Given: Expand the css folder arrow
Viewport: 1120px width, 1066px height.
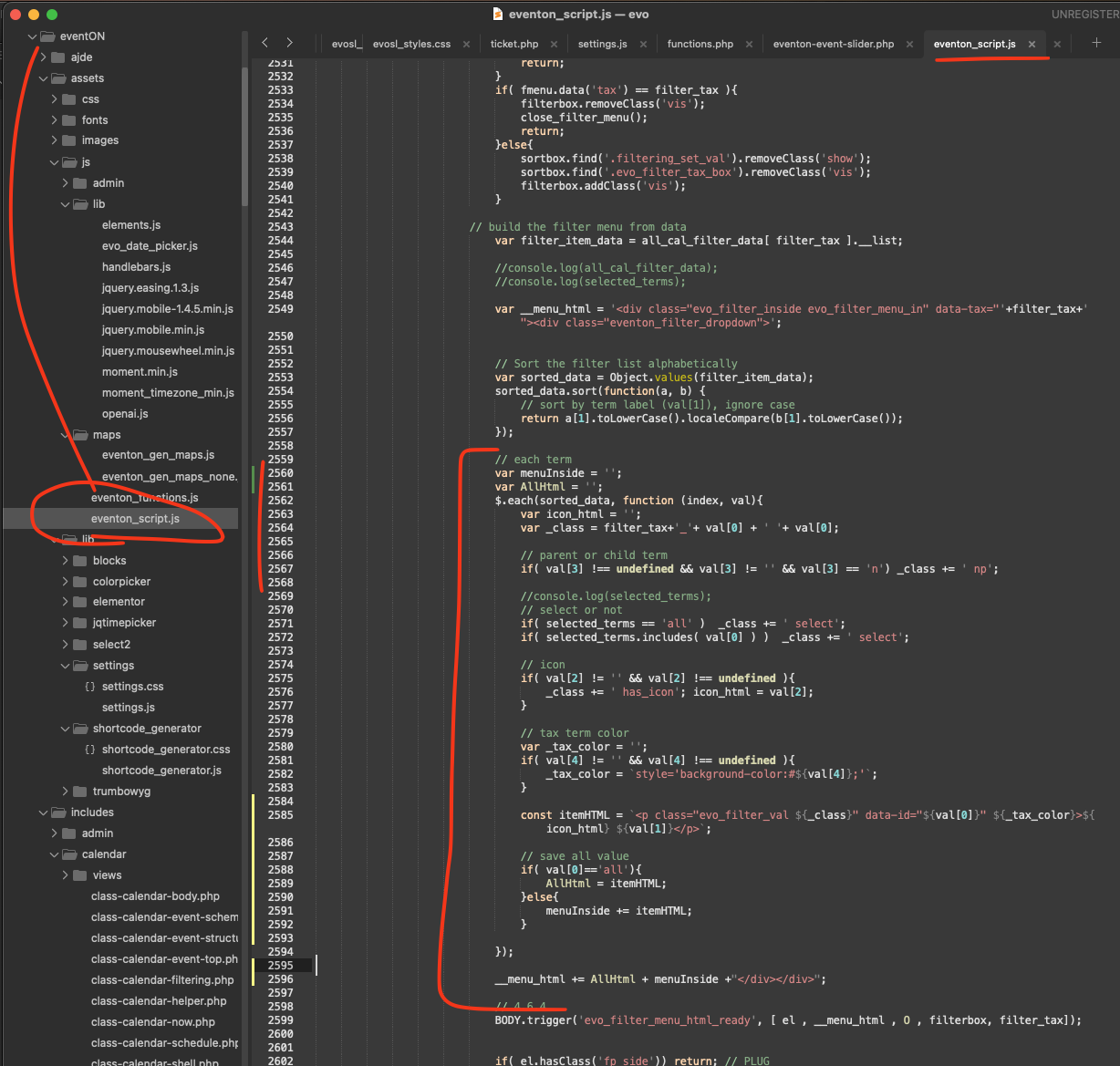Looking at the screenshot, I should (55, 99).
